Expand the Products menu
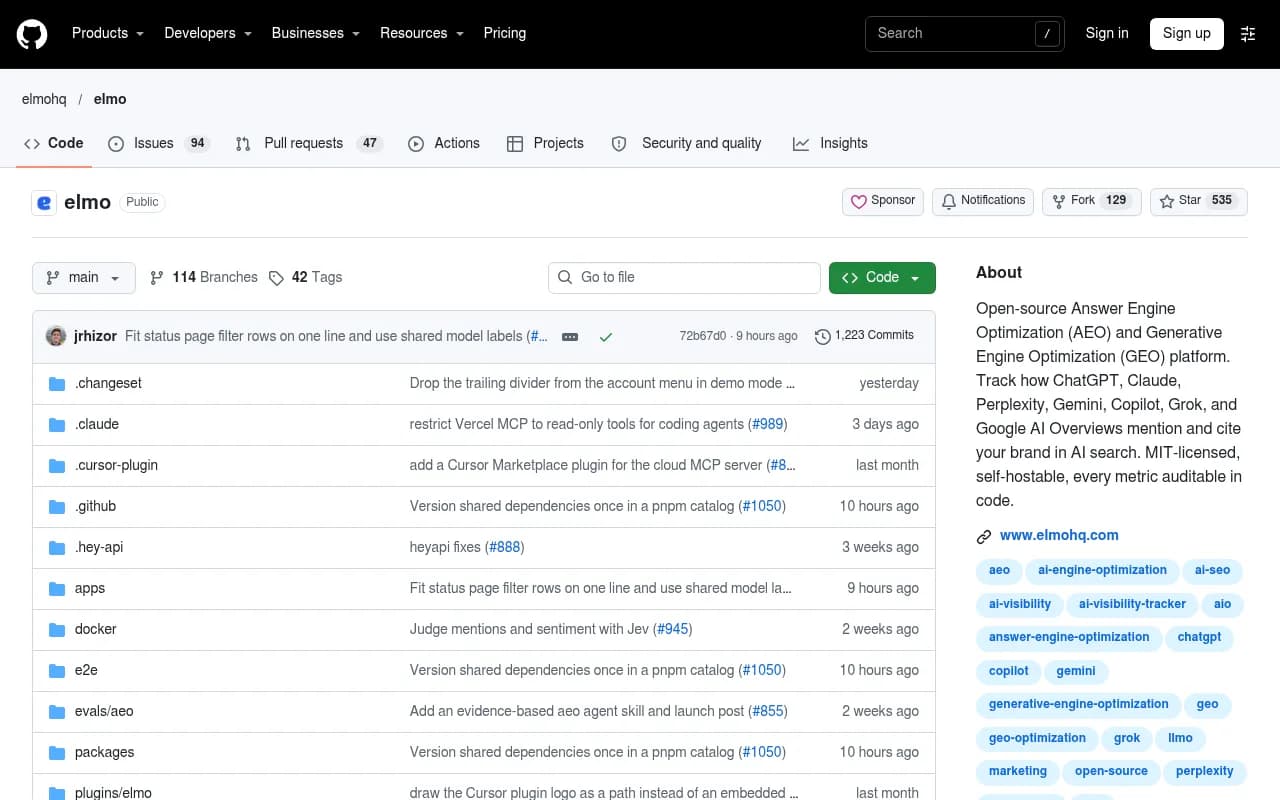This screenshot has width=1280, height=800. coord(108,33)
